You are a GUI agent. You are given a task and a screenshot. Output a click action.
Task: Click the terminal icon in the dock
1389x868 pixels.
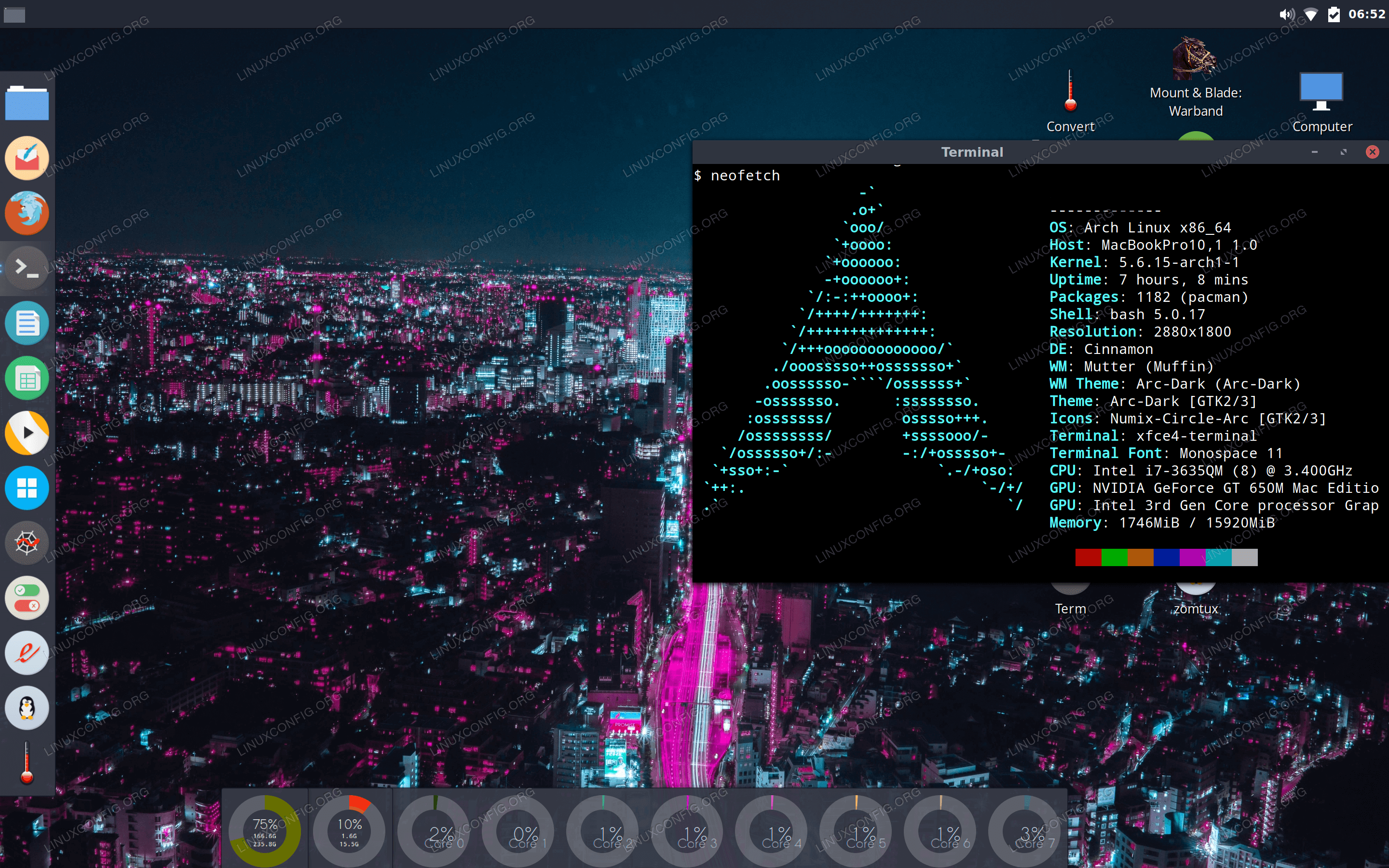pos(27,268)
